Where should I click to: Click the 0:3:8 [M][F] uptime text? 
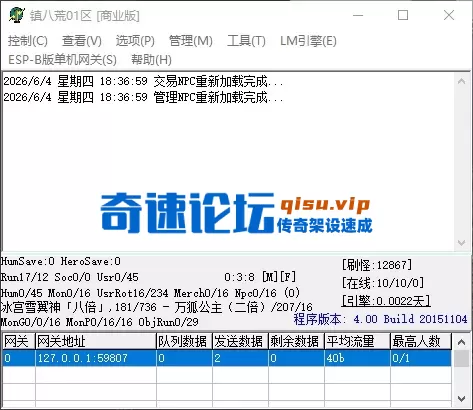260,277
